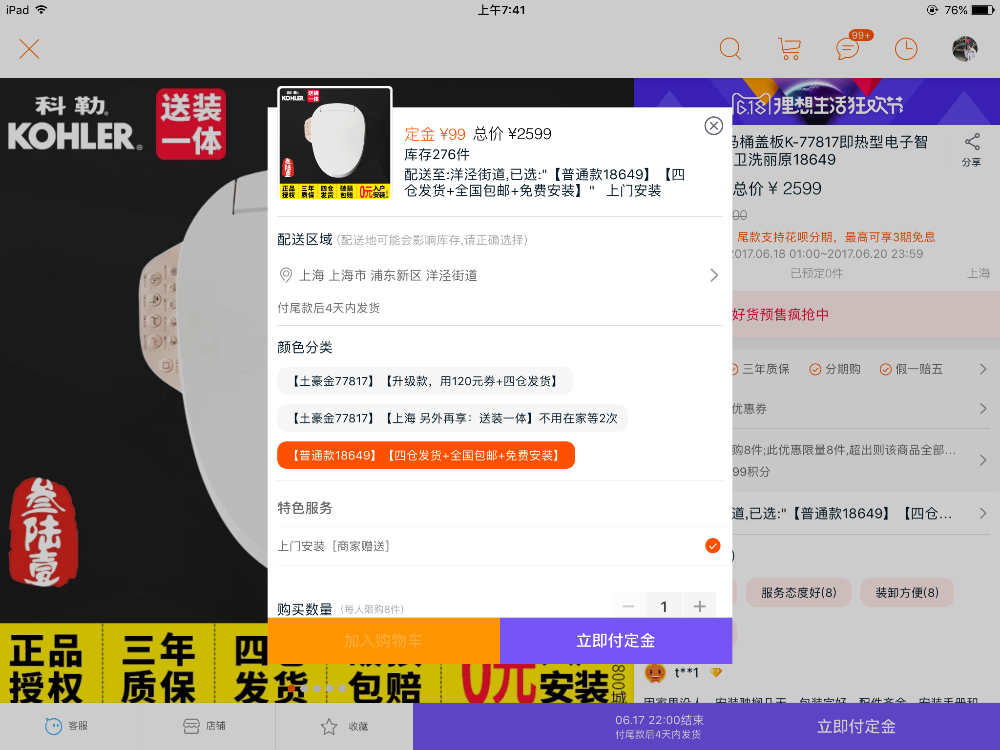Select 土豪金77817 上海 送装一体 option
The height and width of the screenshot is (750, 1000).
pyautogui.click(x=452, y=418)
